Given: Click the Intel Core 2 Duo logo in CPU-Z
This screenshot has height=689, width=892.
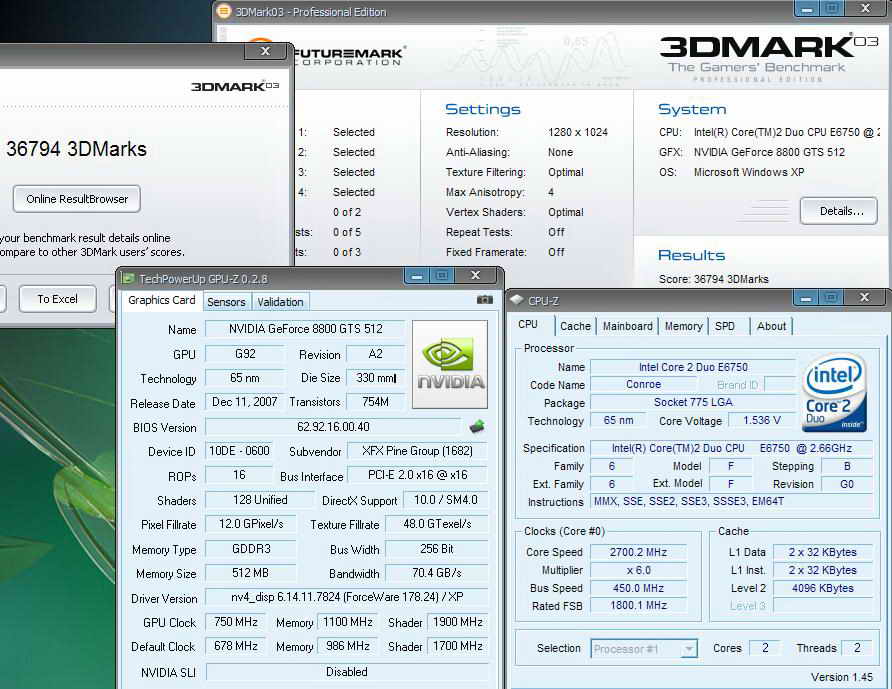Looking at the screenshot, I should [835, 393].
